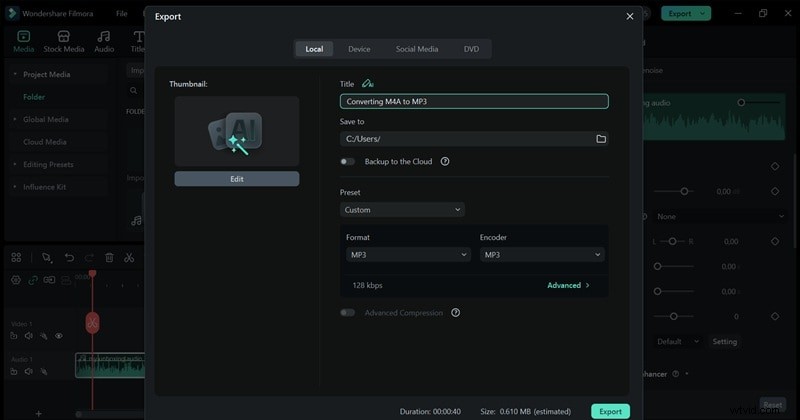The height and width of the screenshot is (420, 800).
Task: Click the undo arrow in timeline toolbar
Action: pyautogui.click(x=70, y=257)
